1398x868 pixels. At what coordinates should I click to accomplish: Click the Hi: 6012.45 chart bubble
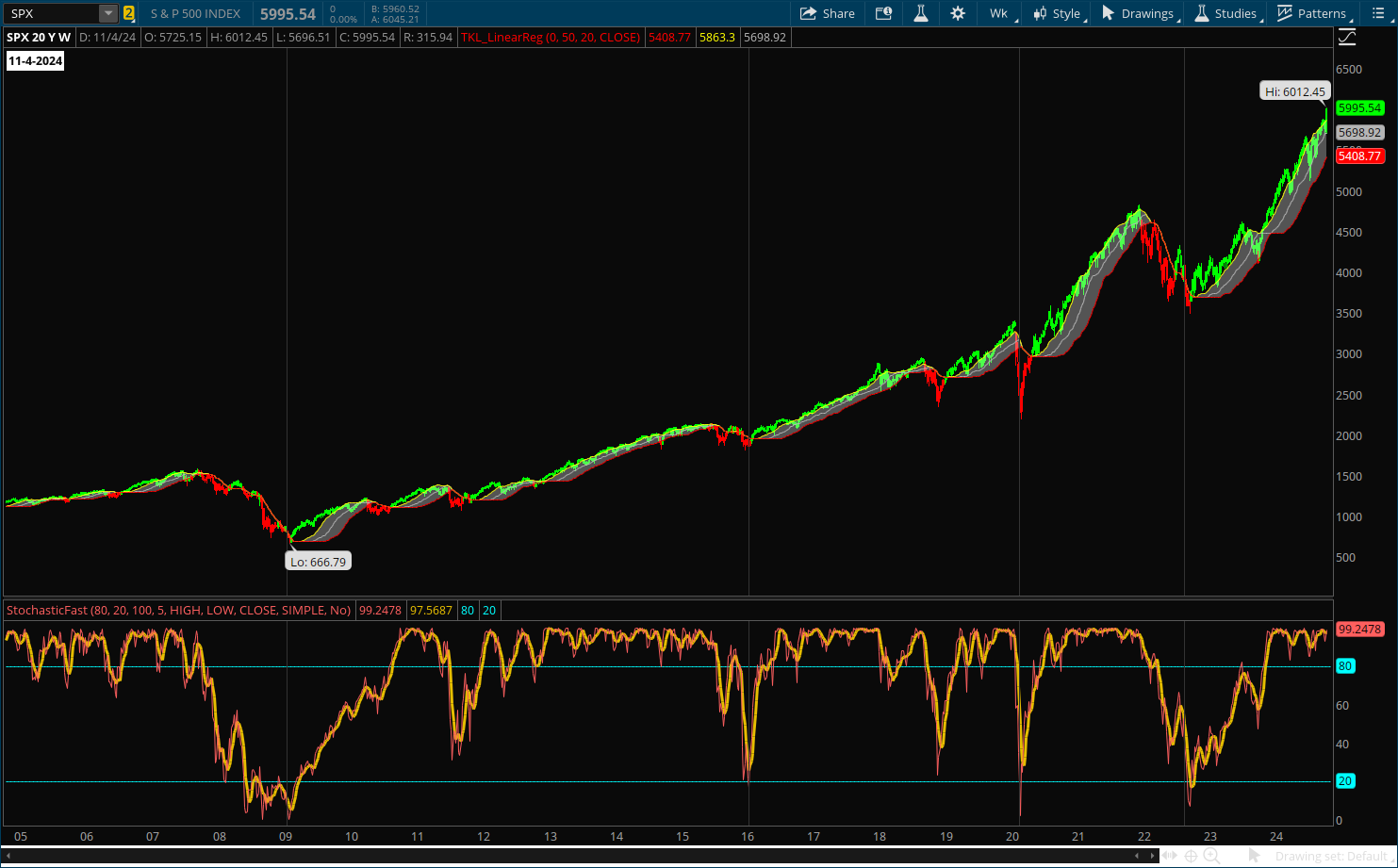coord(1295,91)
